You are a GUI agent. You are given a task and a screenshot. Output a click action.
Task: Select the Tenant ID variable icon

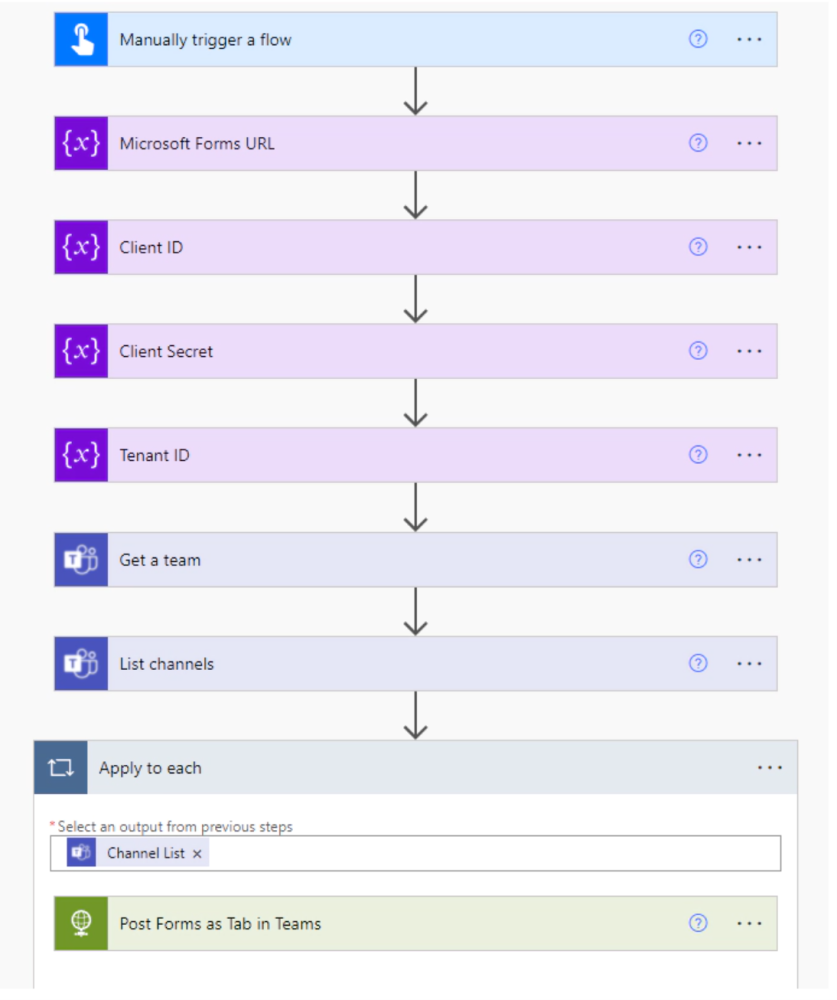80,455
